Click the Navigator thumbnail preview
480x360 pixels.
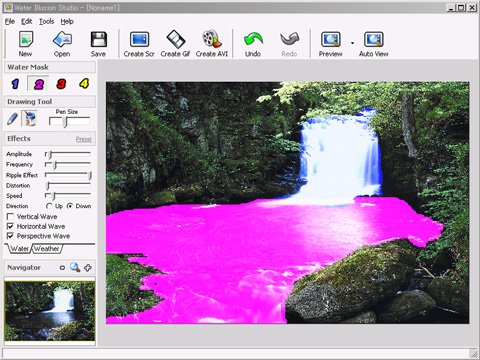tap(50, 311)
